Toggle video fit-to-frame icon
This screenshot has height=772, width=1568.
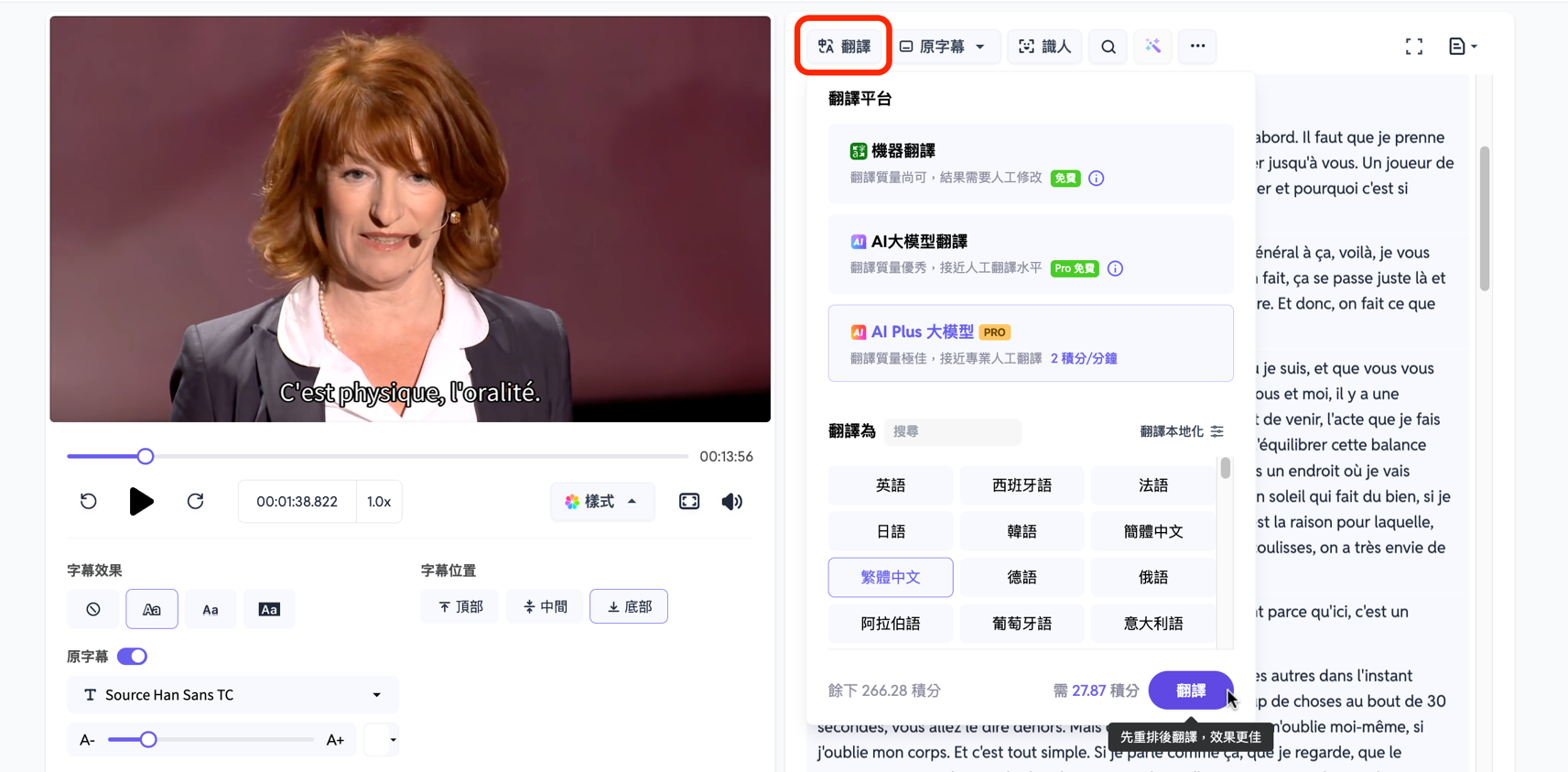pyautogui.click(x=689, y=501)
